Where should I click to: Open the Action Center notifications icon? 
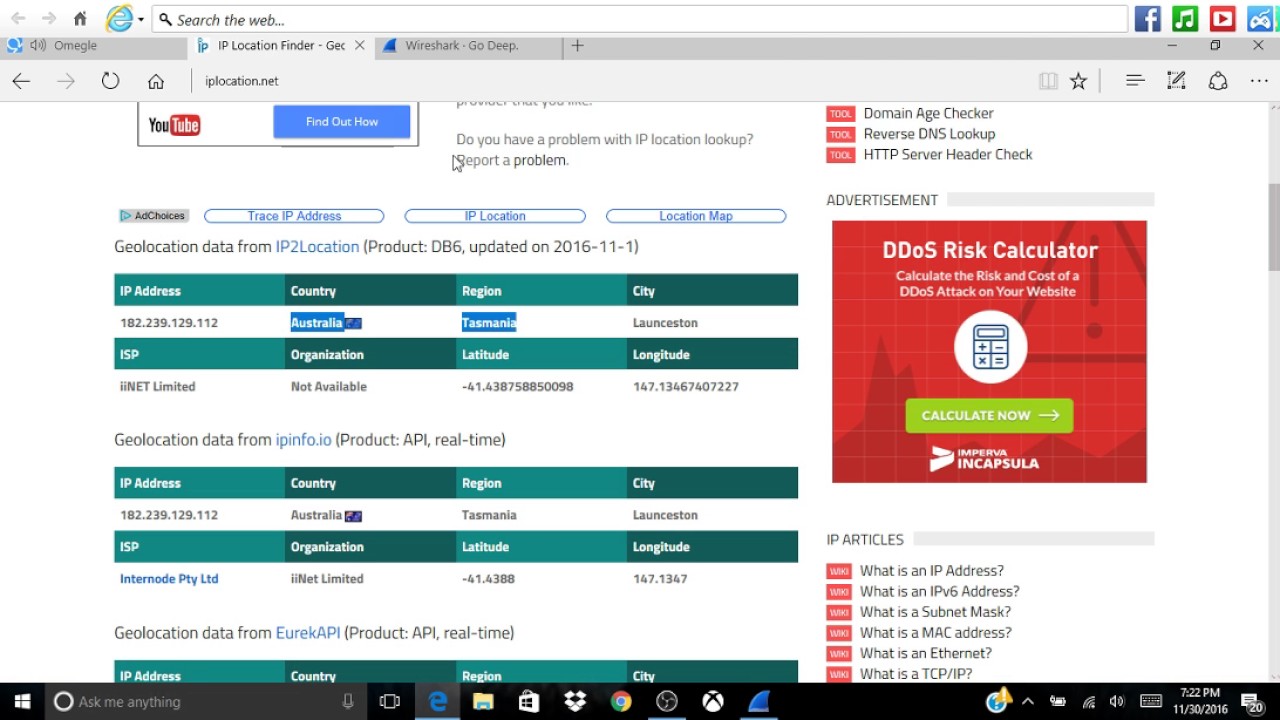tap(1252, 702)
